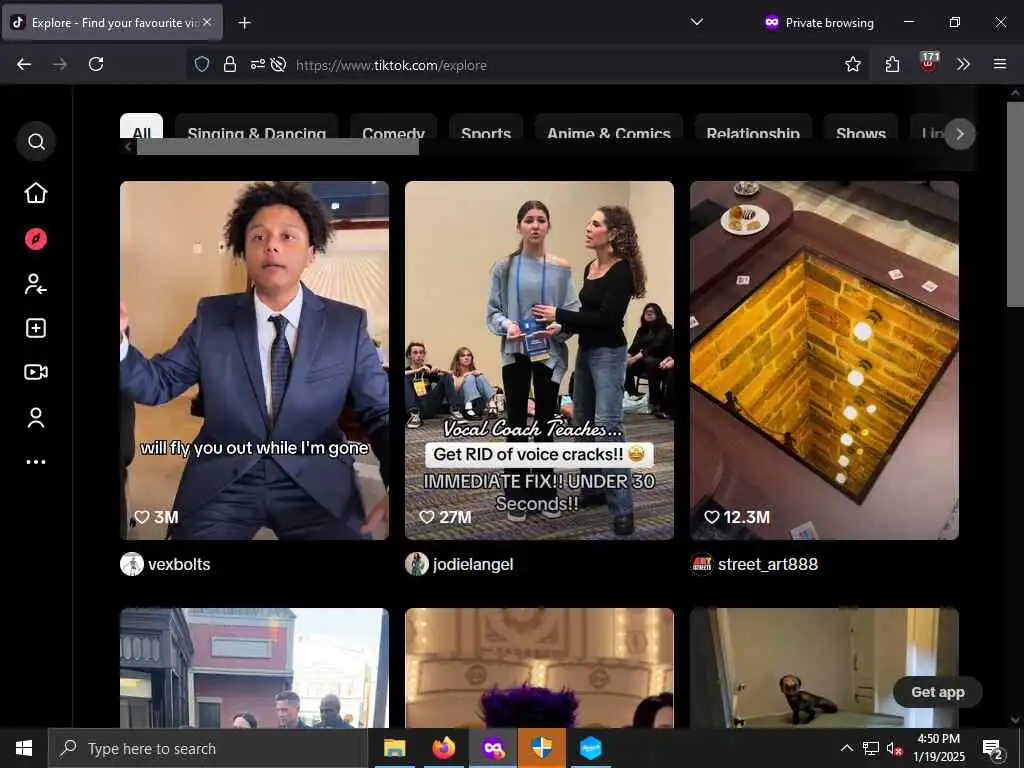Viewport: 1024px width, 768px height.
Task: Click vexbolts profile avatar
Action: (x=132, y=564)
